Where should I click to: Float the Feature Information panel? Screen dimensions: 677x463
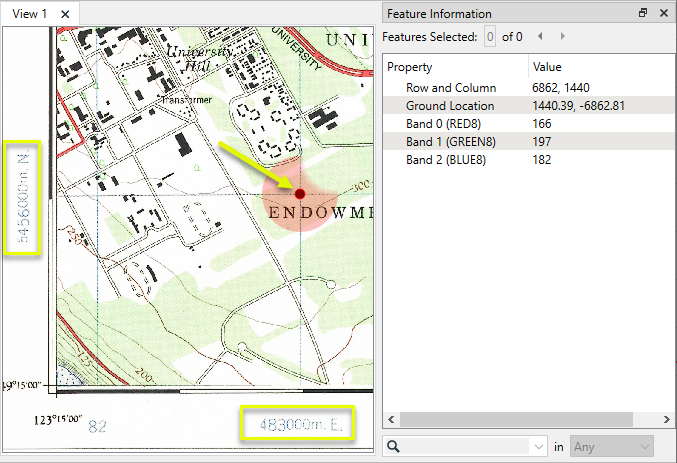[643, 13]
